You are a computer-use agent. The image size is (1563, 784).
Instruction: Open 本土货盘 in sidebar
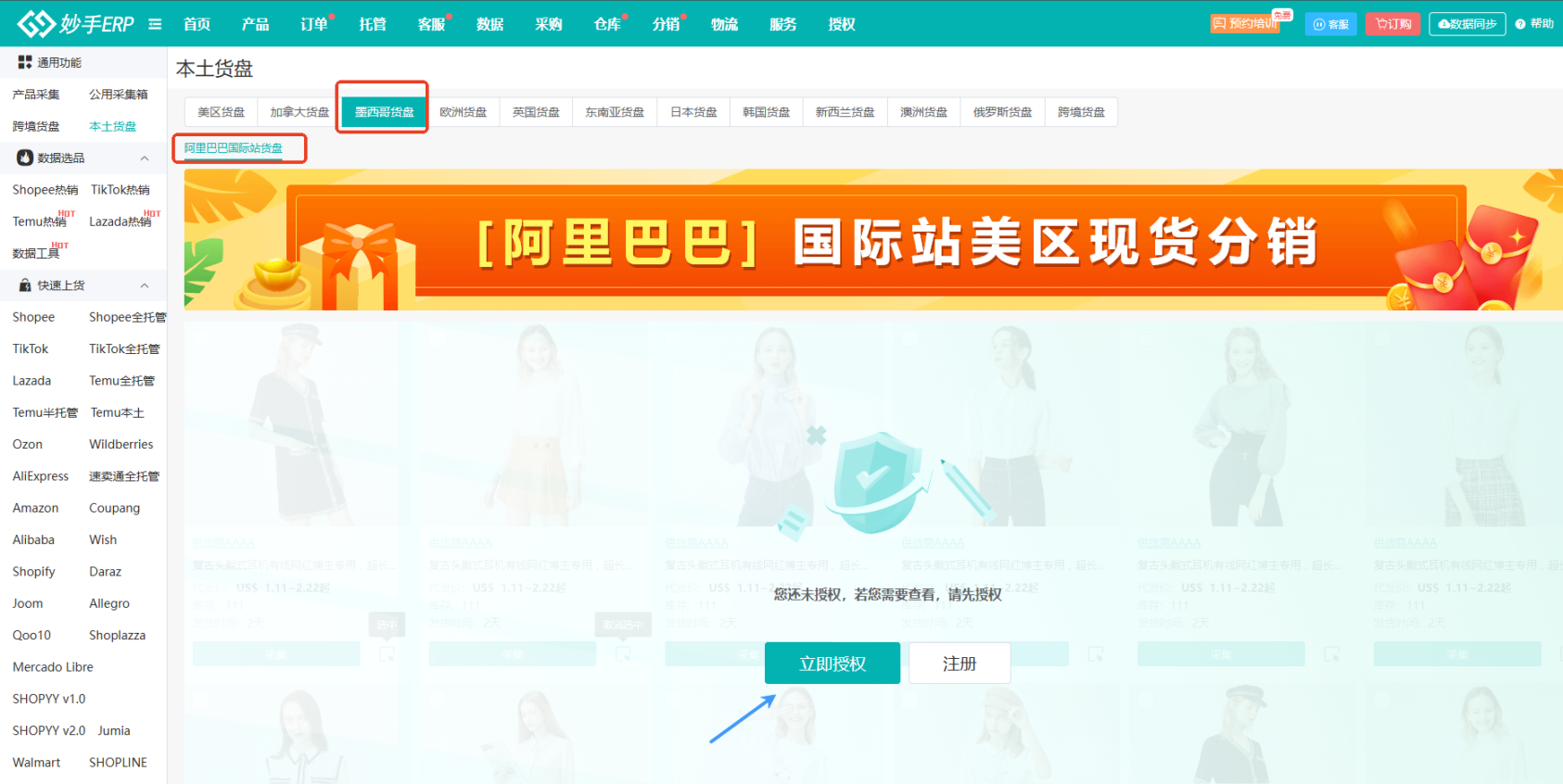pos(113,126)
